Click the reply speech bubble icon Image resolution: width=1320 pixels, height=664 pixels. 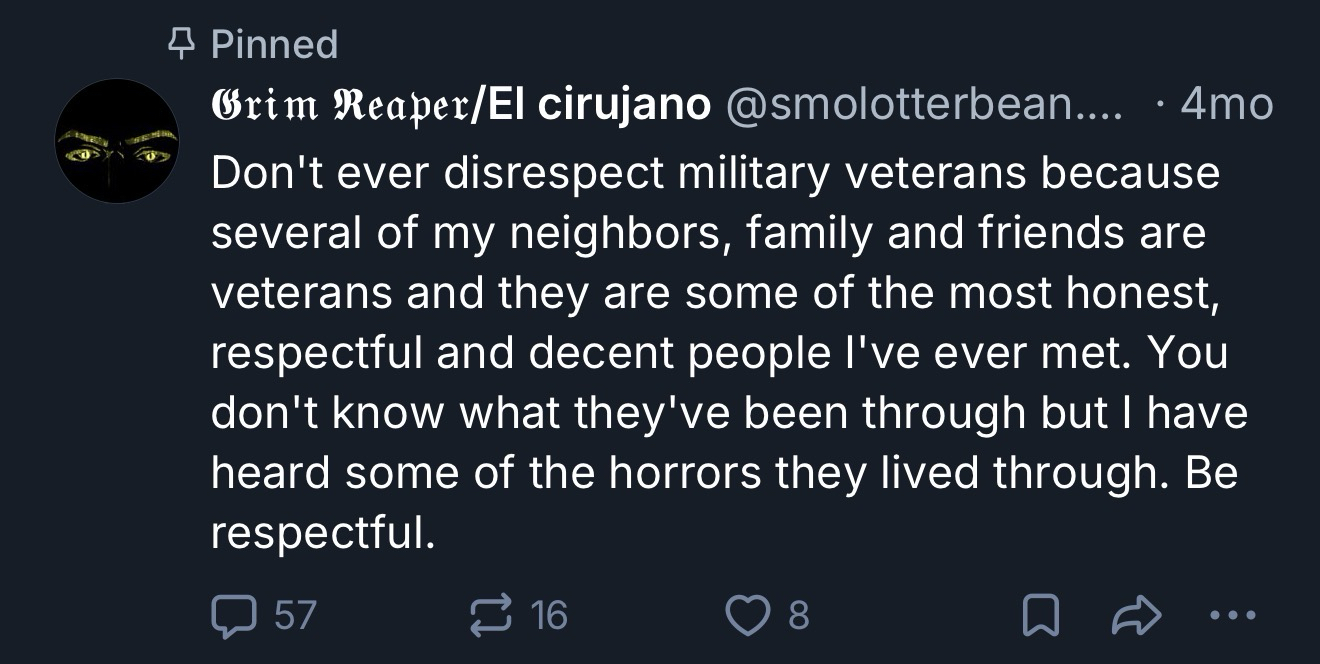tap(233, 615)
